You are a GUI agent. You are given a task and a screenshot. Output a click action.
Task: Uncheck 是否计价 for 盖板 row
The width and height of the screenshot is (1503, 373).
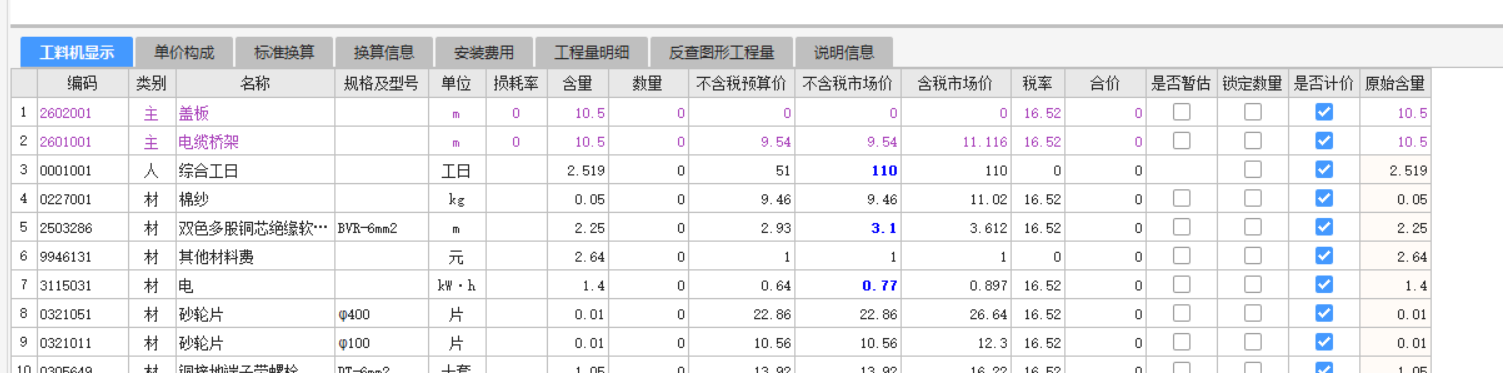(1324, 112)
